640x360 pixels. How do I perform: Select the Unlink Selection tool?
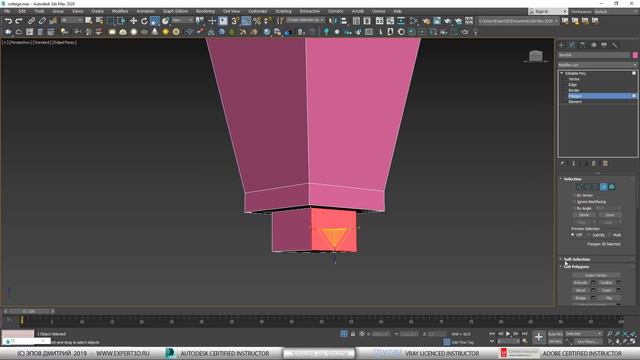(x=42, y=20)
